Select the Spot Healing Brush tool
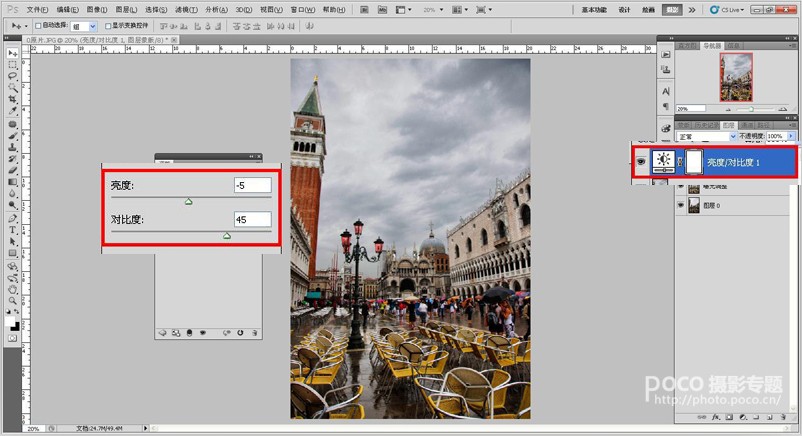 pos(13,124)
